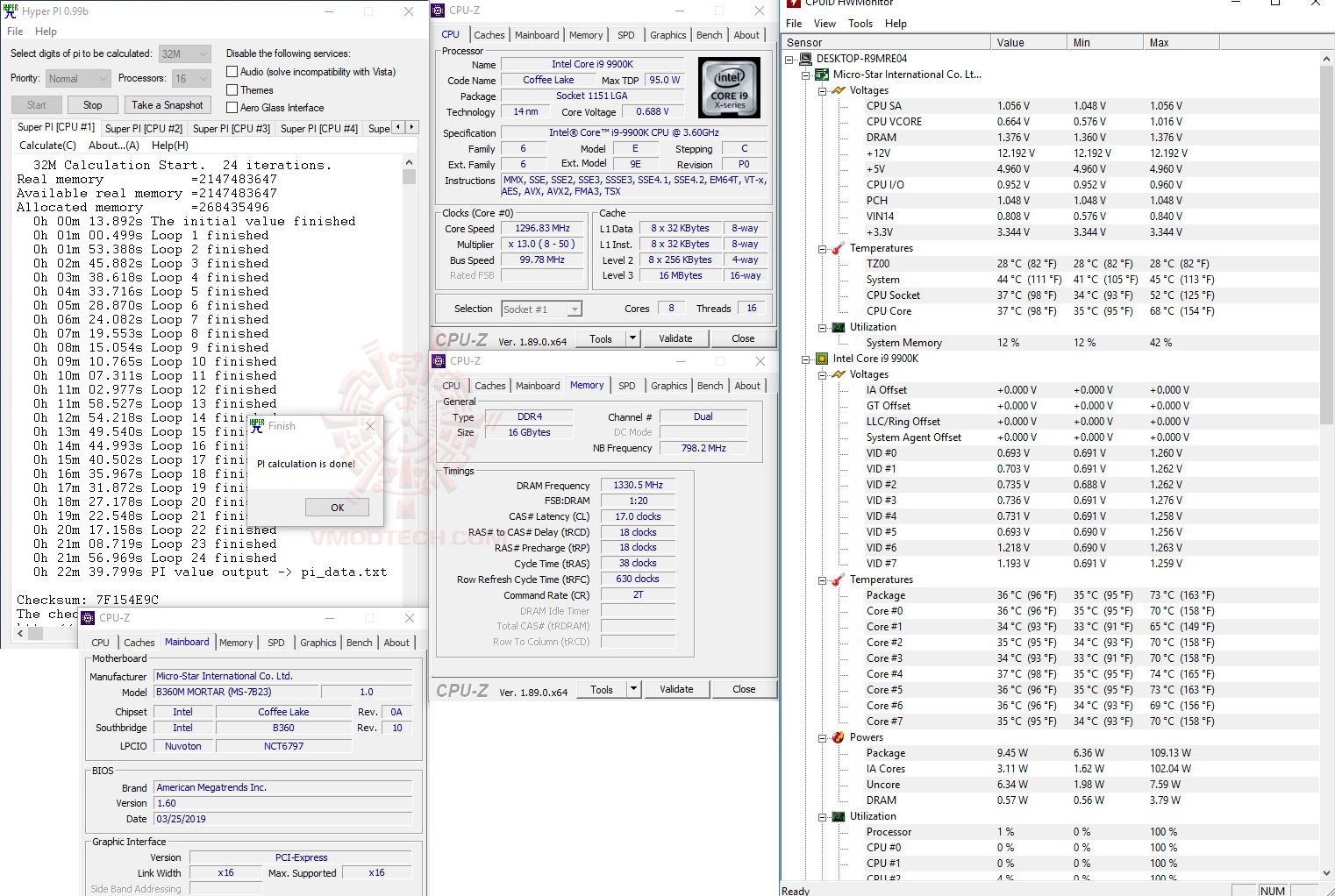Click the Intel Core i9 9900K chip icon
The width and height of the screenshot is (1335, 896).
pos(822,359)
